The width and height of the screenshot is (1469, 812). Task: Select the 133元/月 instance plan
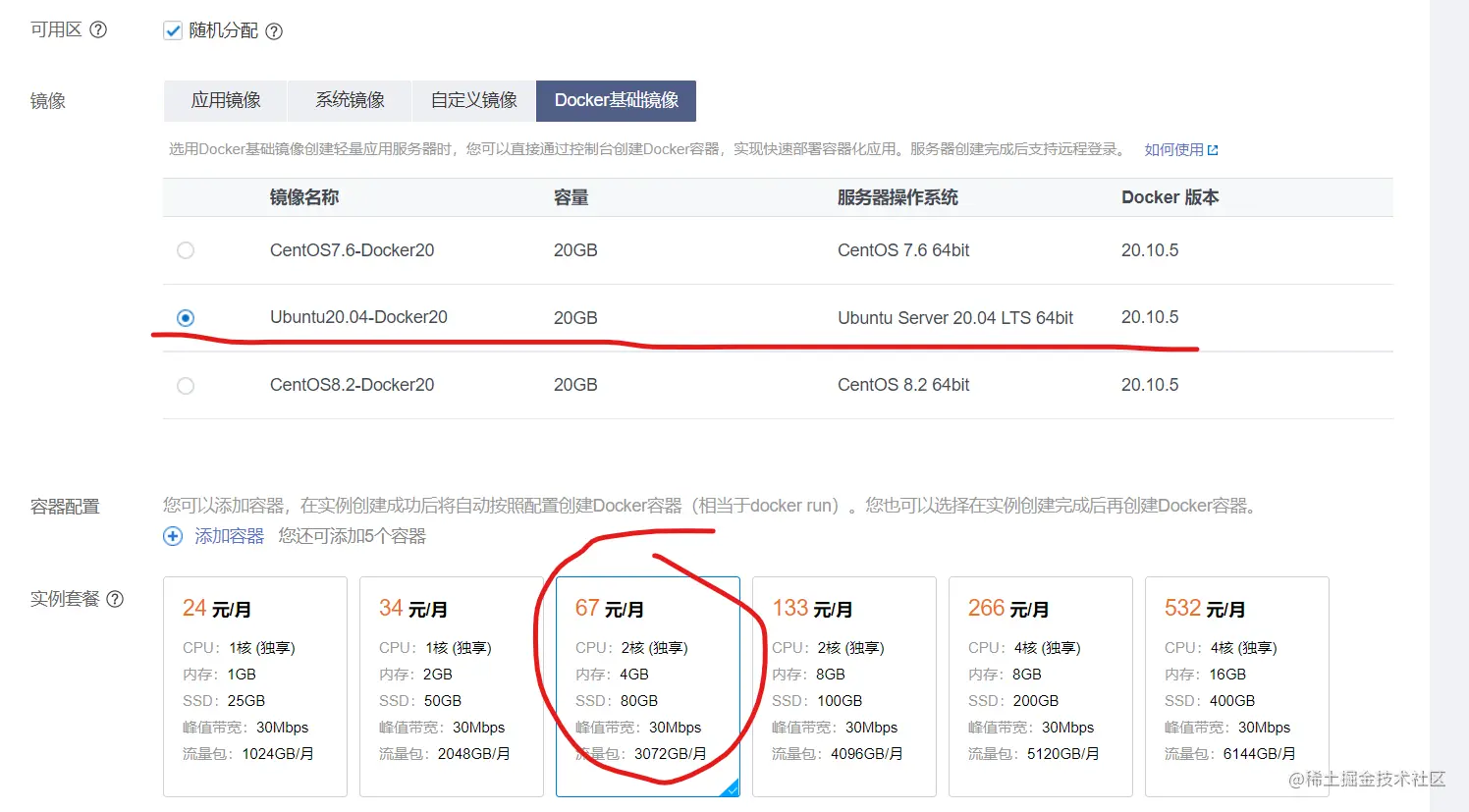coord(844,685)
